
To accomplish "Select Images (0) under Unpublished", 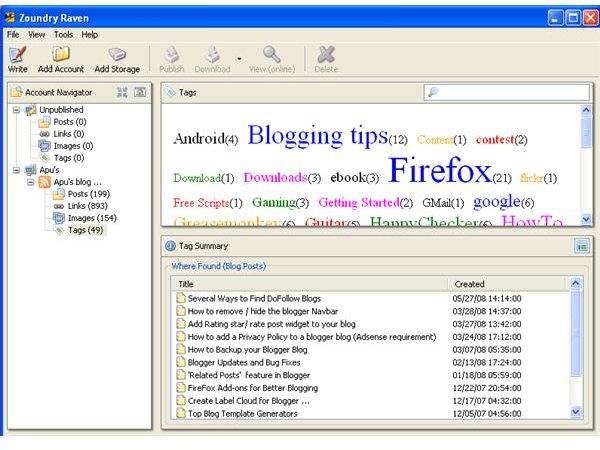I will [x=73, y=146].
